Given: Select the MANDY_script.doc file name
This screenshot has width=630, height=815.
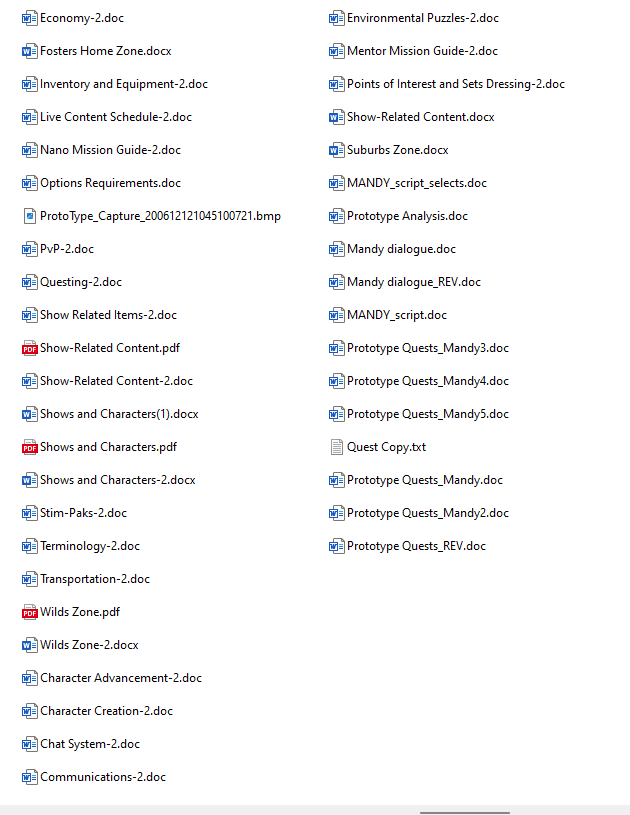Looking at the screenshot, I should click(397, 315).
